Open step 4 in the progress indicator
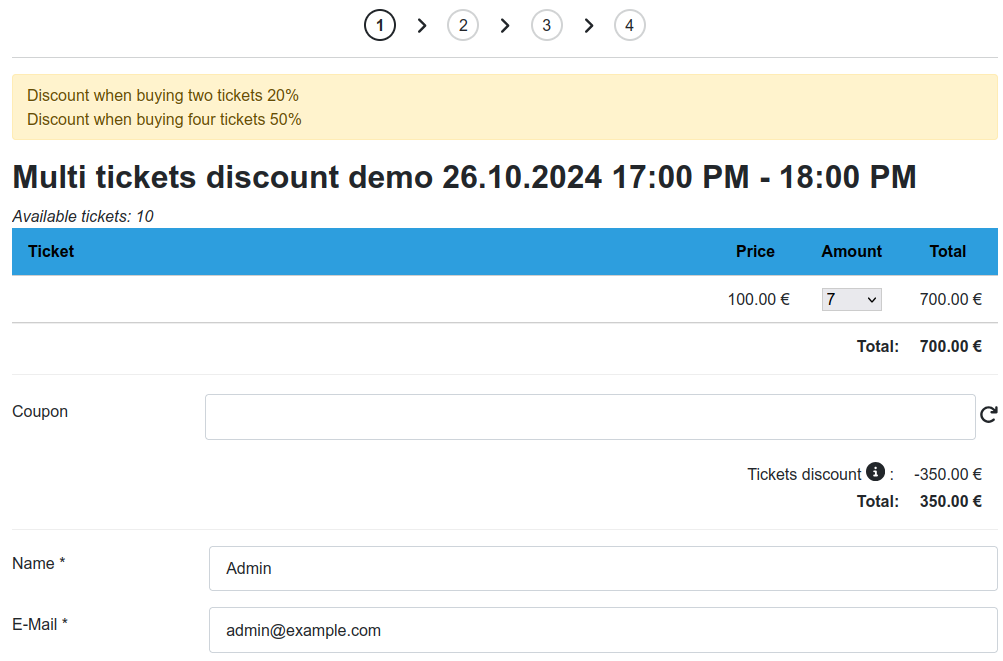Viewport: 1003px width, 661px height. point(629,26)
